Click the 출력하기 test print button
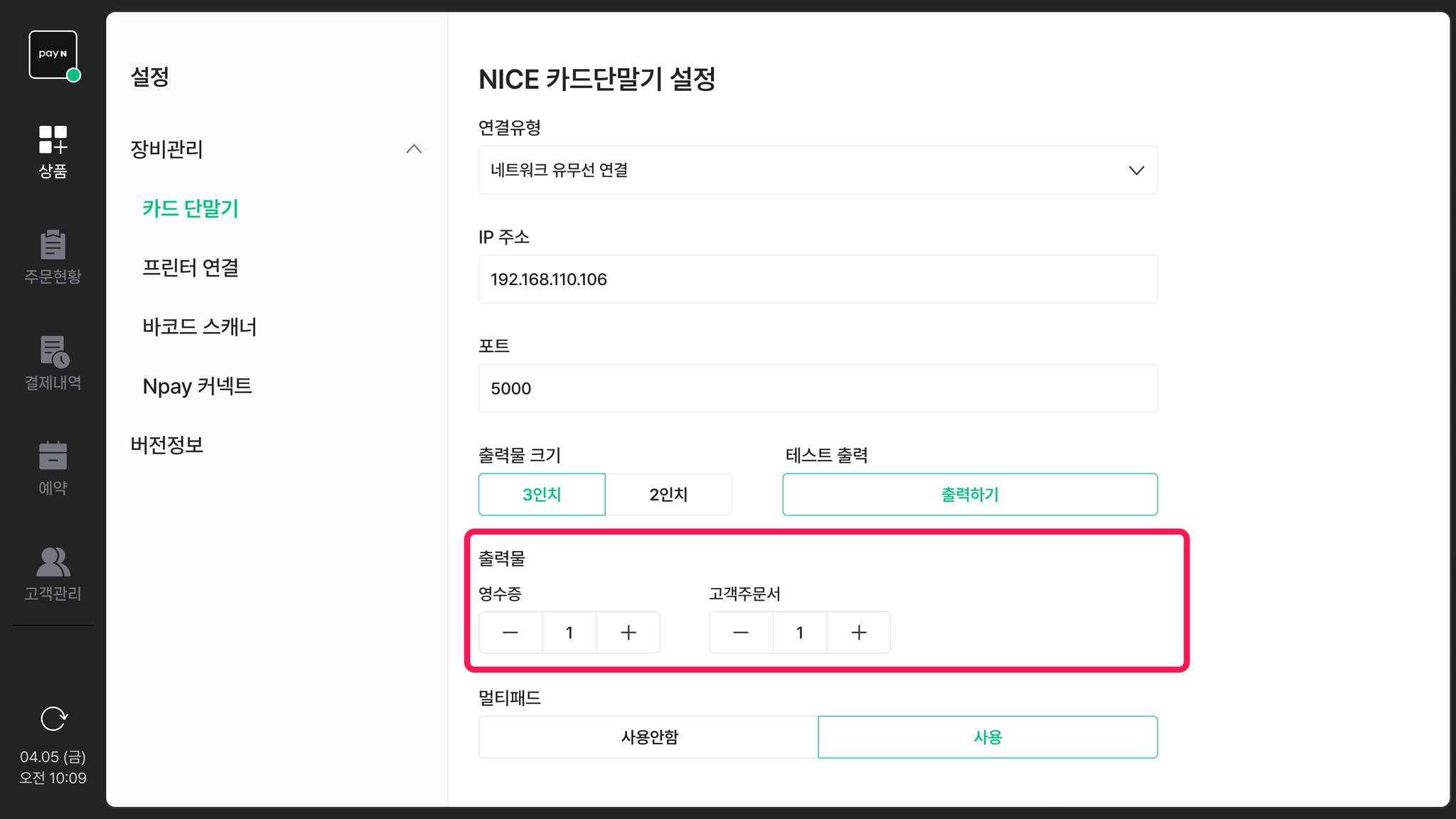The height and width of the screenshot is (819, 1456). [970, 494]
